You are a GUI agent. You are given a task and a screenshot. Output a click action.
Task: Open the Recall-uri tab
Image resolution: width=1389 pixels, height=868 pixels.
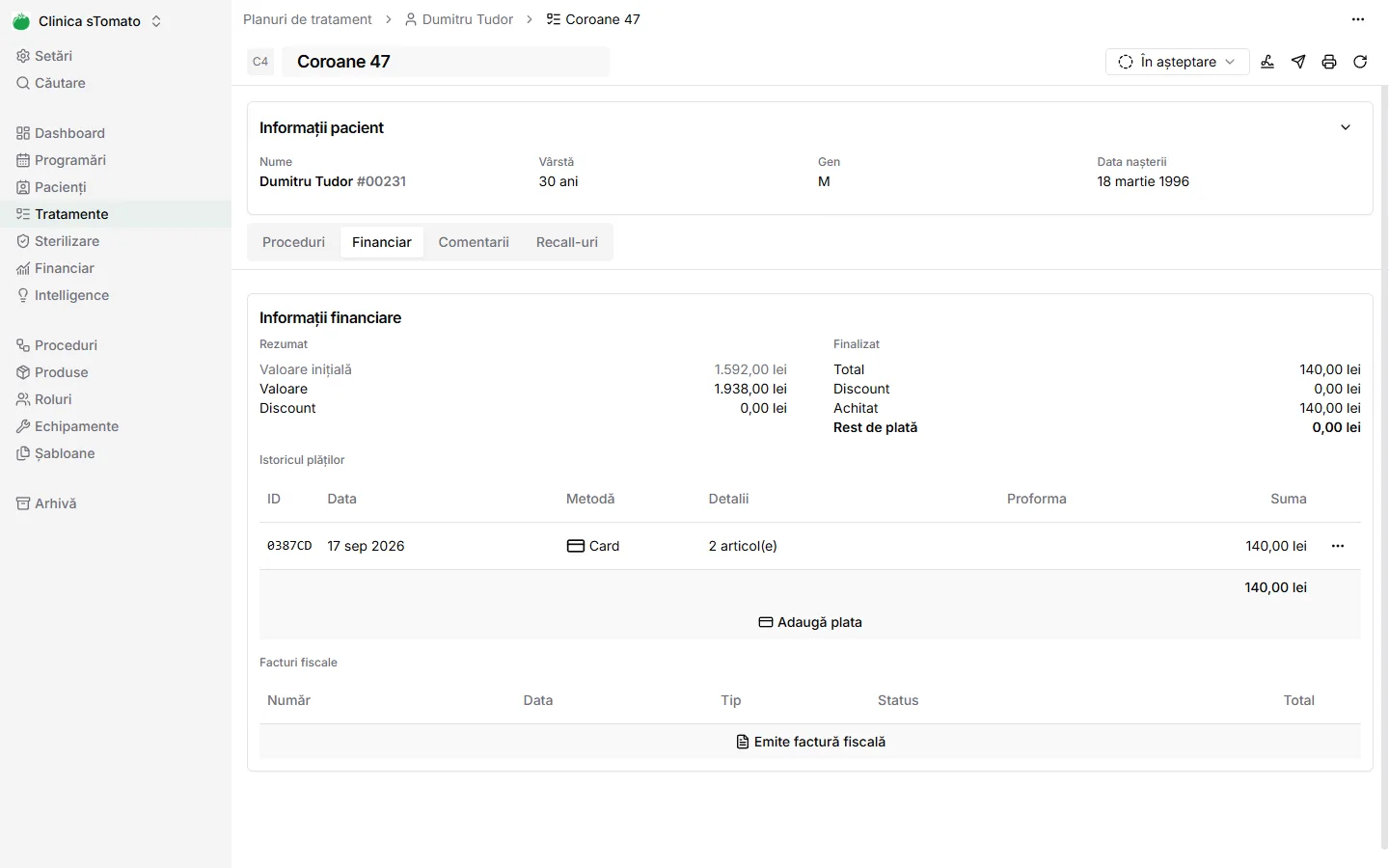pyautogui.click(x=567, y=242)
